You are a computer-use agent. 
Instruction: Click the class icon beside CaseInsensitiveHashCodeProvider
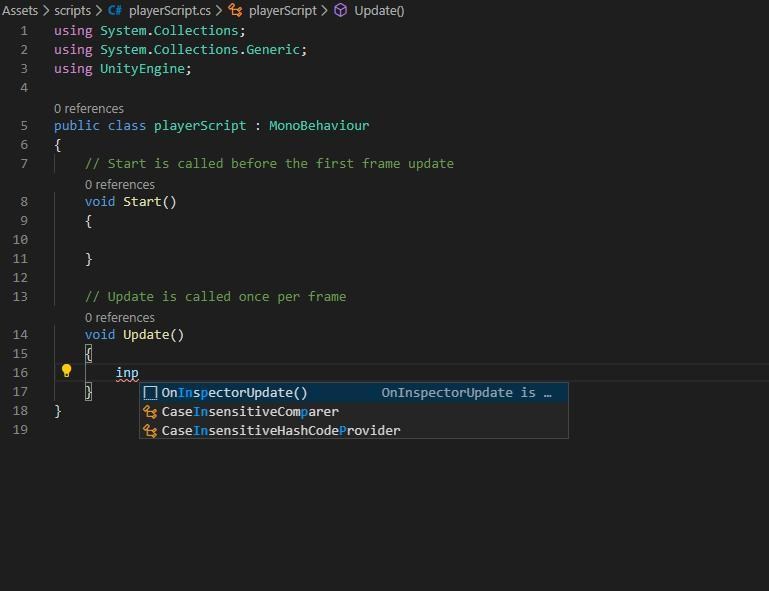pos(150,431)
